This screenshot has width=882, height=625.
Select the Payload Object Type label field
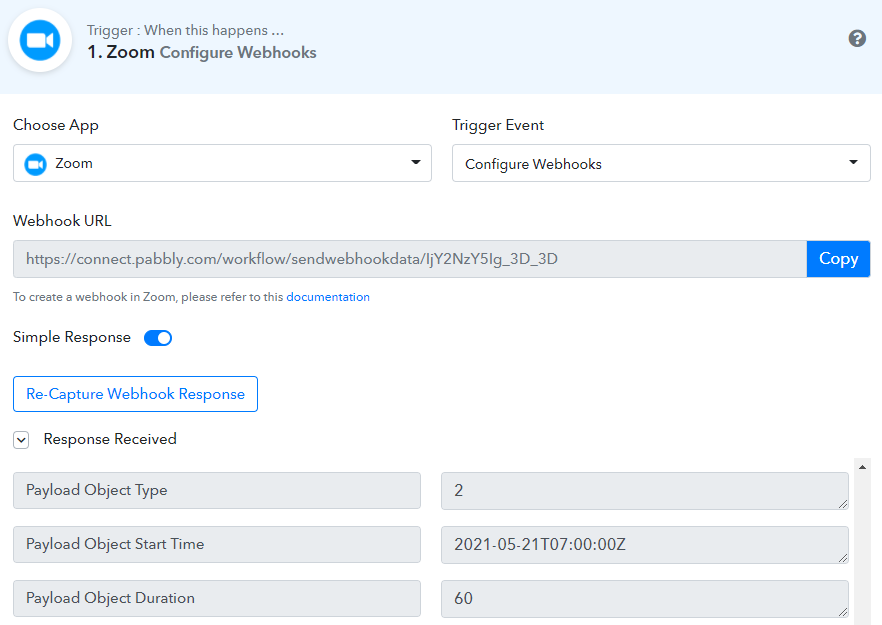[217, 491]
